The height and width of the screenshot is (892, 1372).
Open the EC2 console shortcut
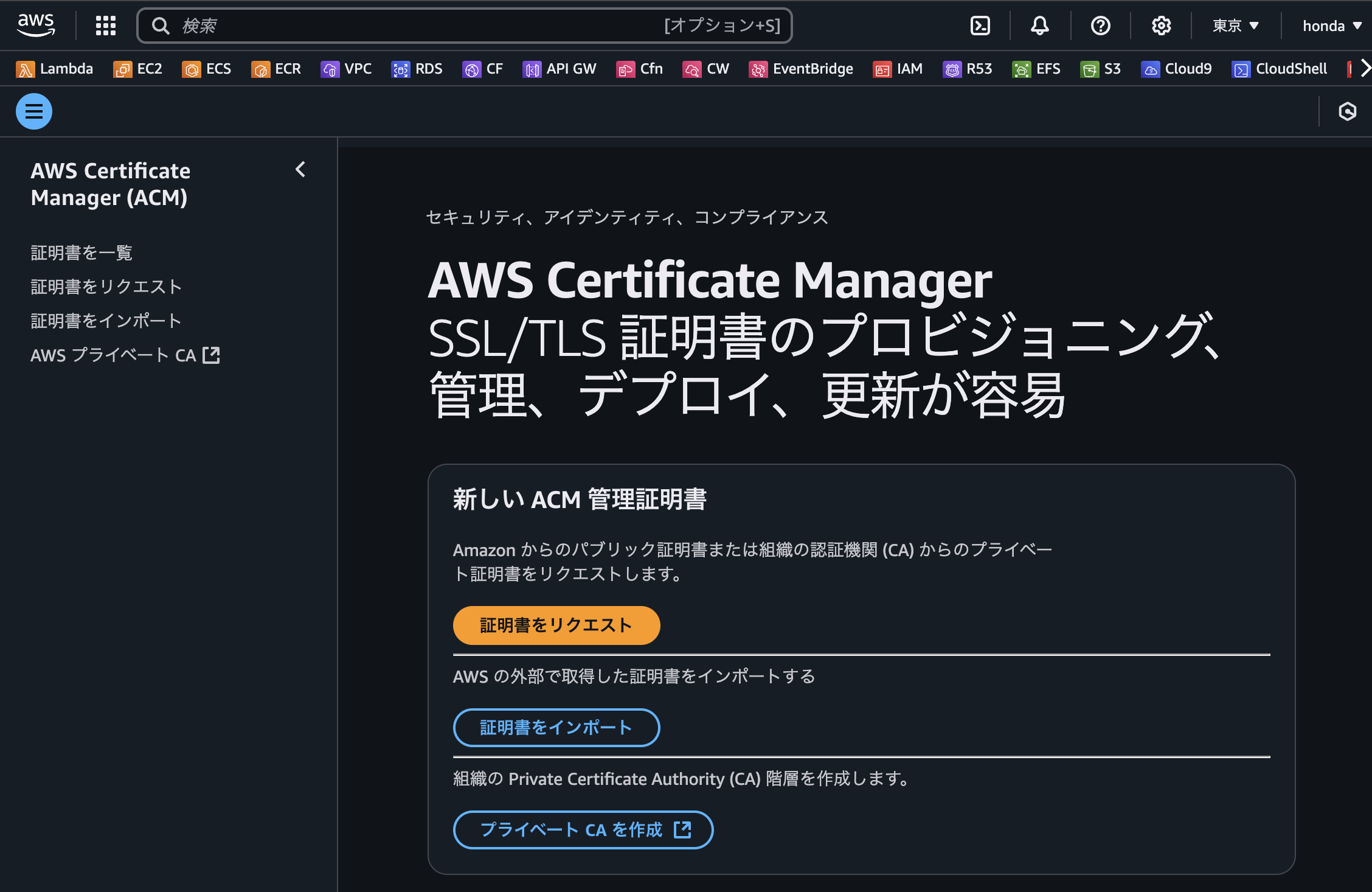[x=137, y=69]
